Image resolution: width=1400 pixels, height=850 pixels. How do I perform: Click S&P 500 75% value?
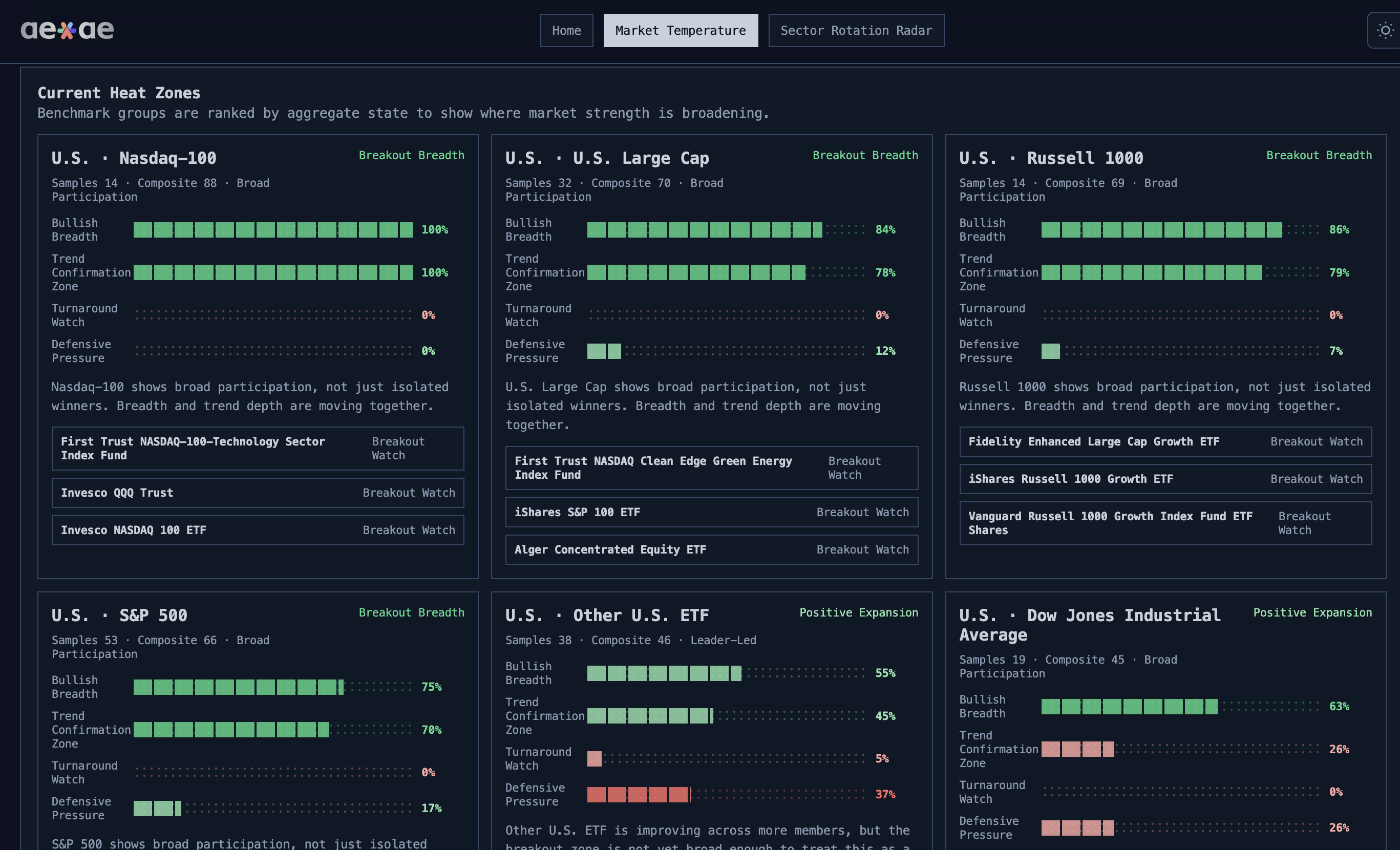coord(431,687)
